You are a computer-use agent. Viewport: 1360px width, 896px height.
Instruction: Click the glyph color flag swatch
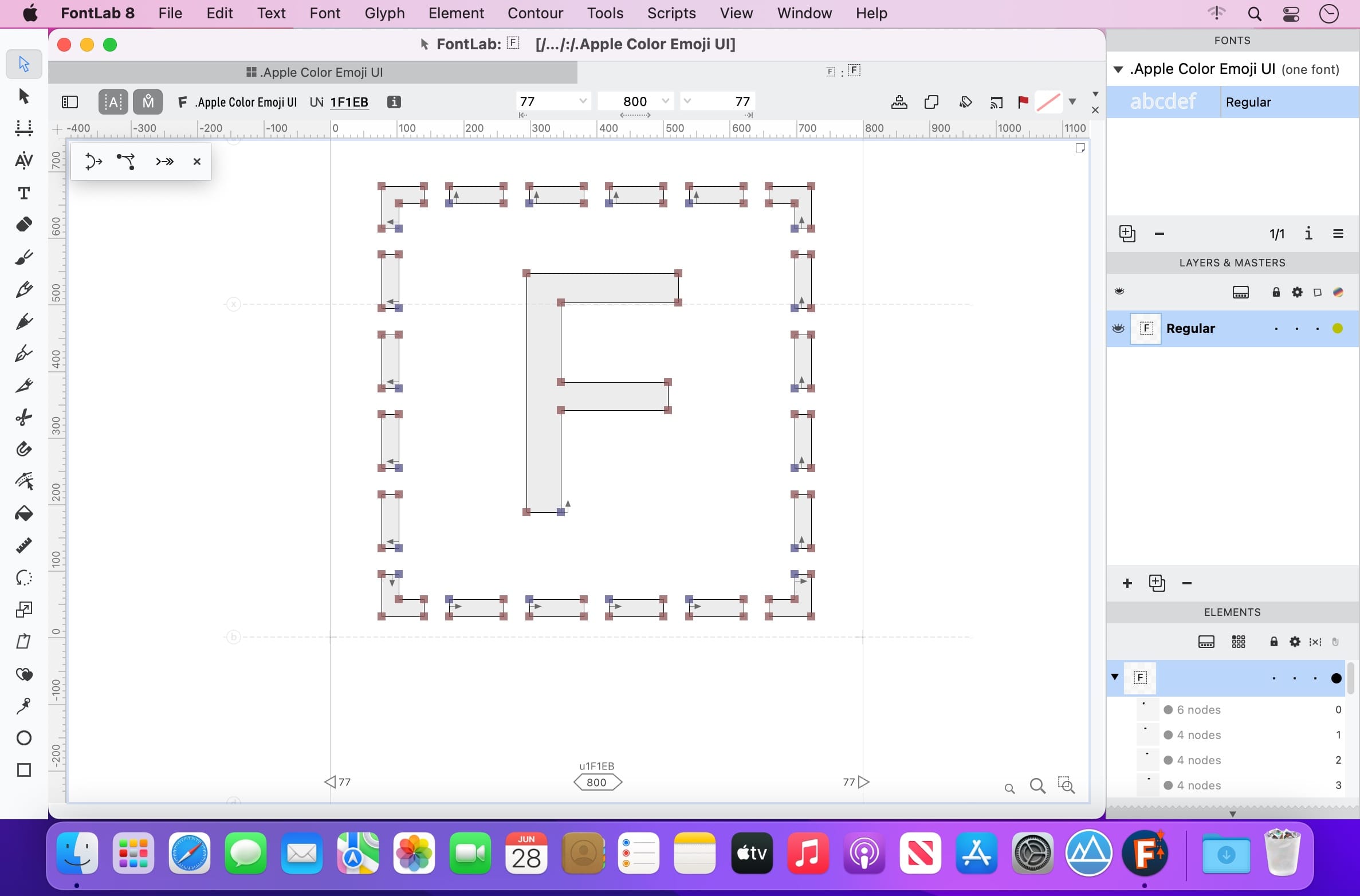click(x=1048, y=102)
